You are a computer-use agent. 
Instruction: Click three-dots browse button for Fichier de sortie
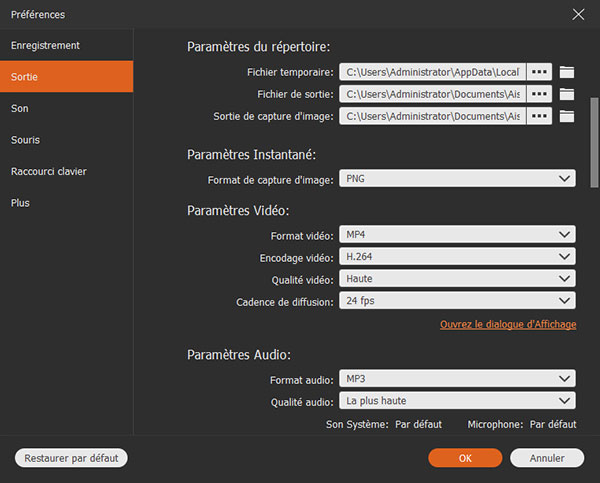540,94
